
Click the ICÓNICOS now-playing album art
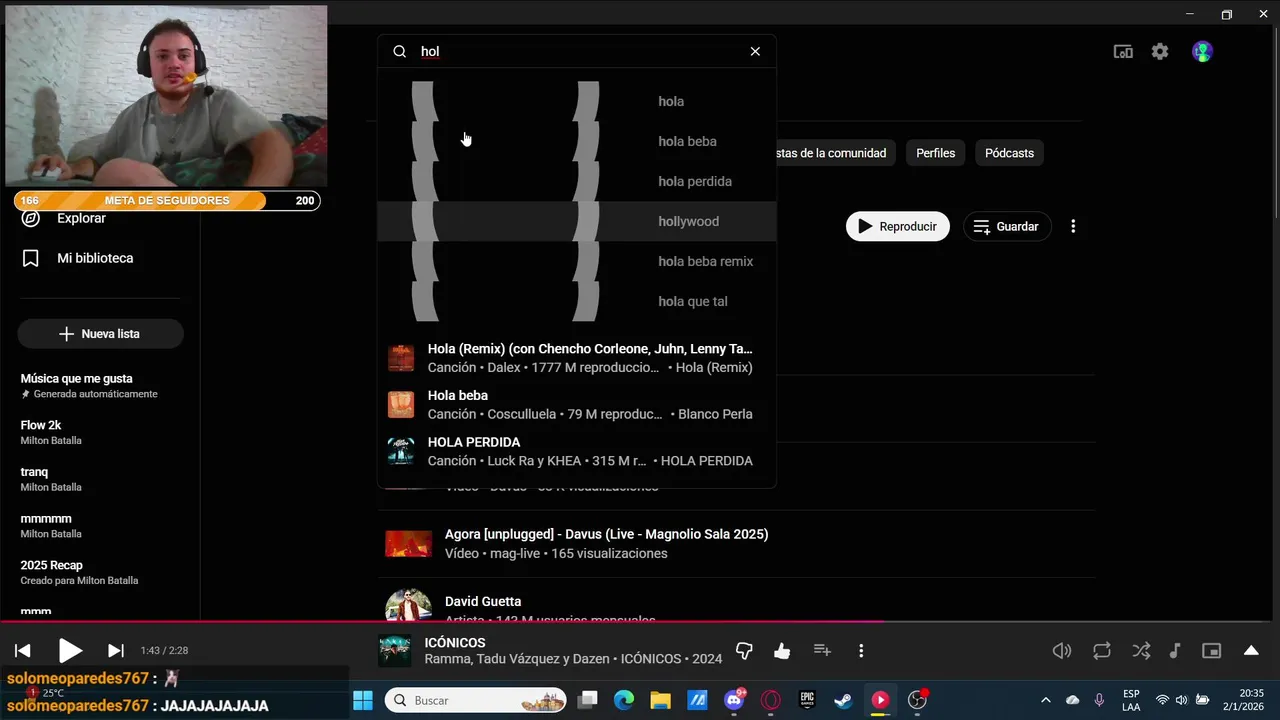pyautogui.click(x=395, y=650)
